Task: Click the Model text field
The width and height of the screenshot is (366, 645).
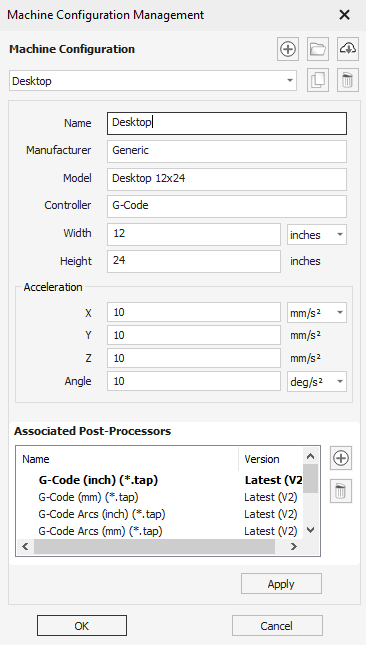Action: (x=227, y=179)
